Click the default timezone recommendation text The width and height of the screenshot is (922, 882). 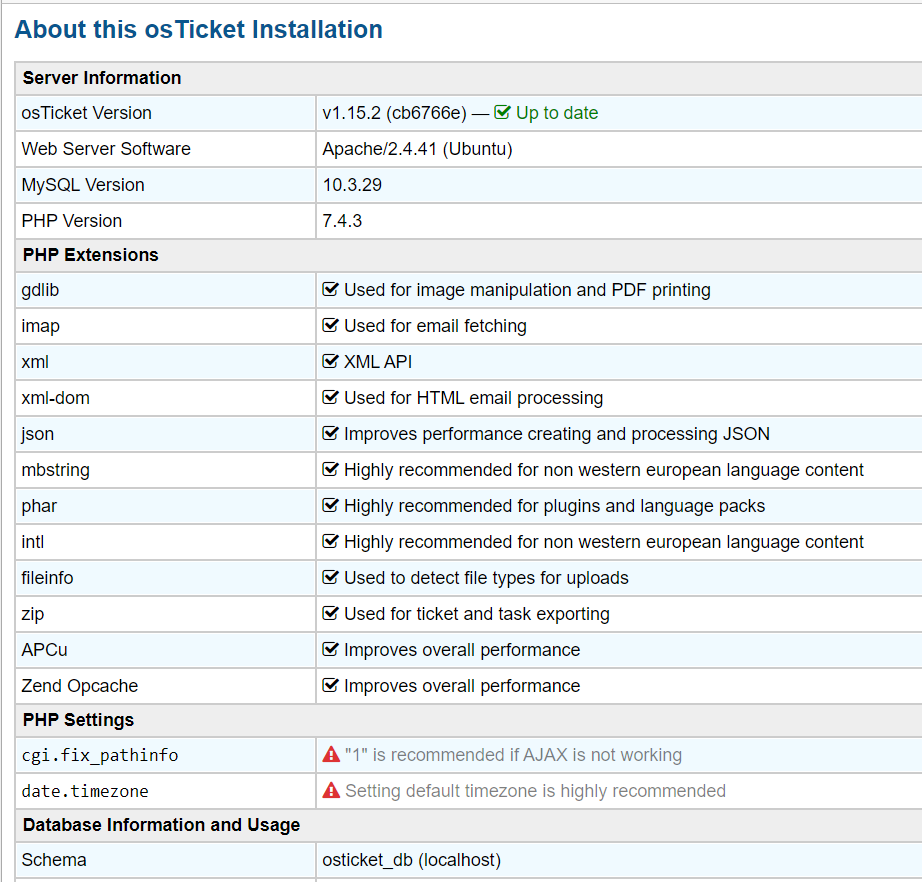coord(535,791)
